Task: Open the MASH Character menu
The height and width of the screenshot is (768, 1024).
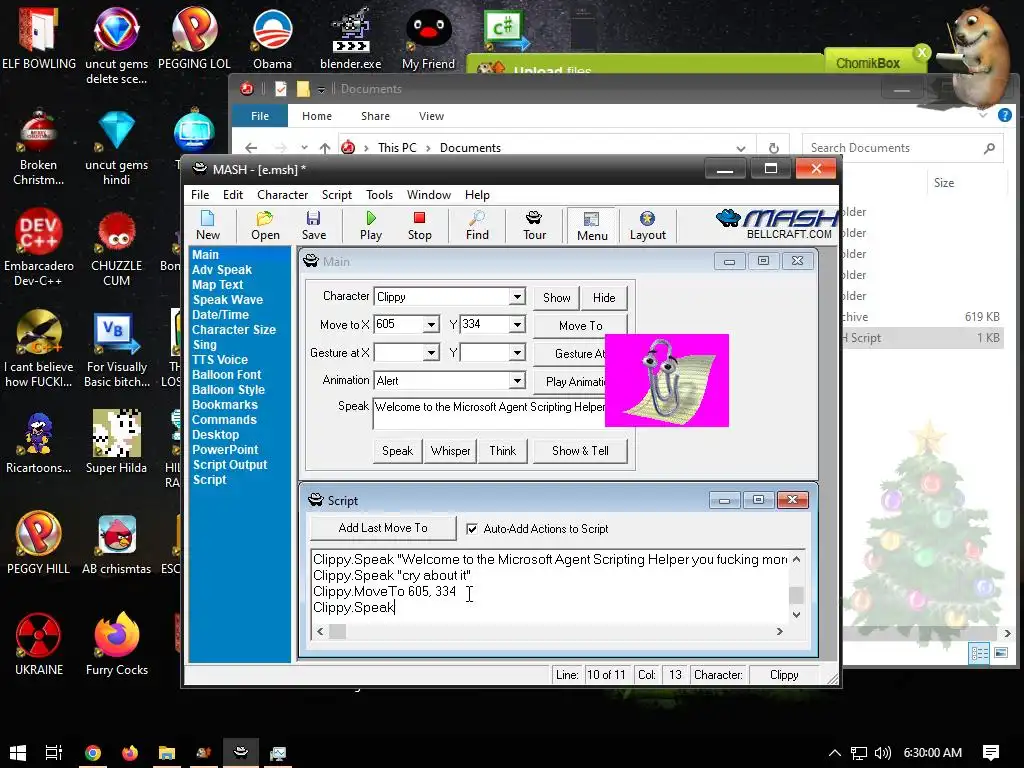Action: 282,195
